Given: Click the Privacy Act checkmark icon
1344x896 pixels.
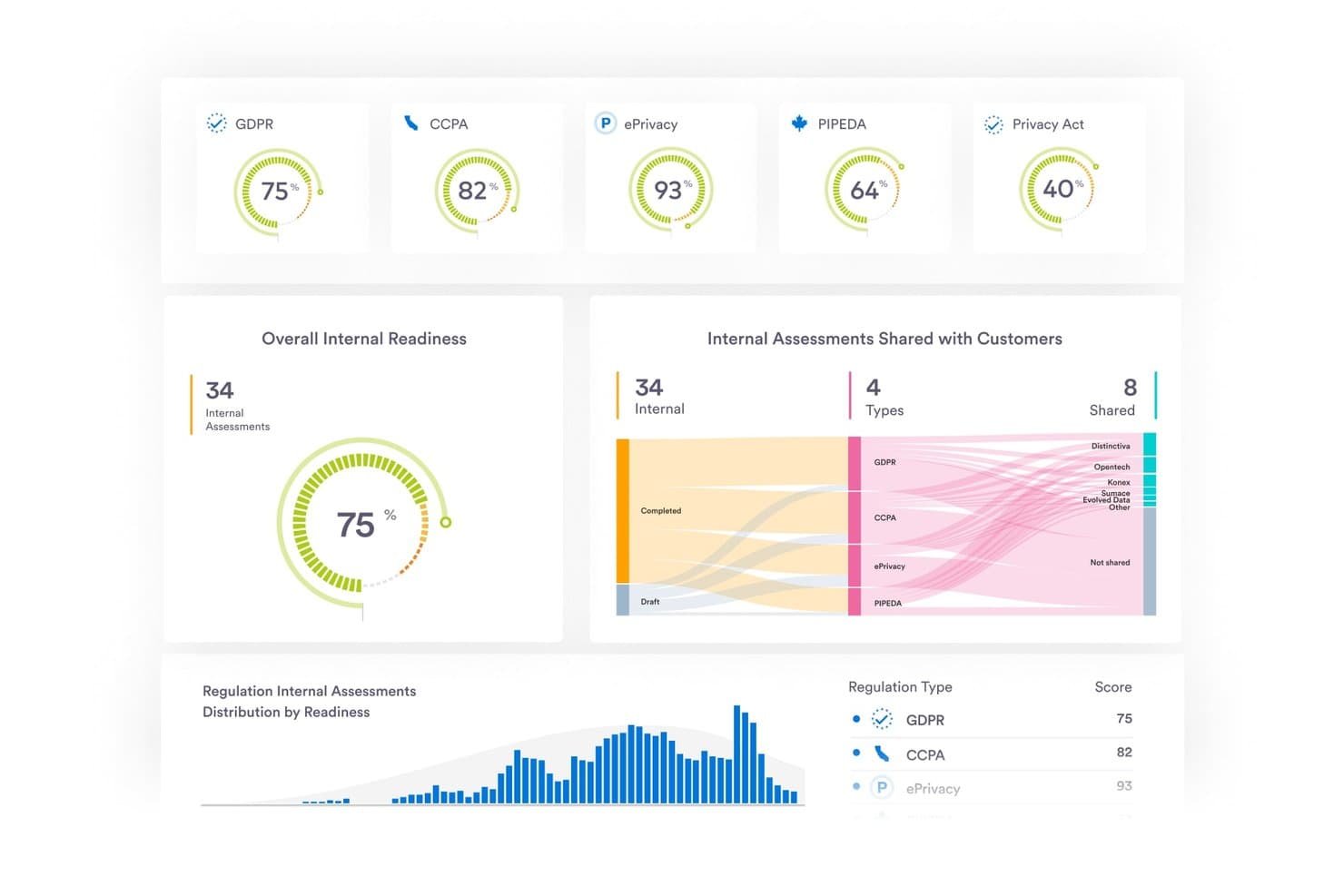Looking at the screenshot, I should pos(993,124).
